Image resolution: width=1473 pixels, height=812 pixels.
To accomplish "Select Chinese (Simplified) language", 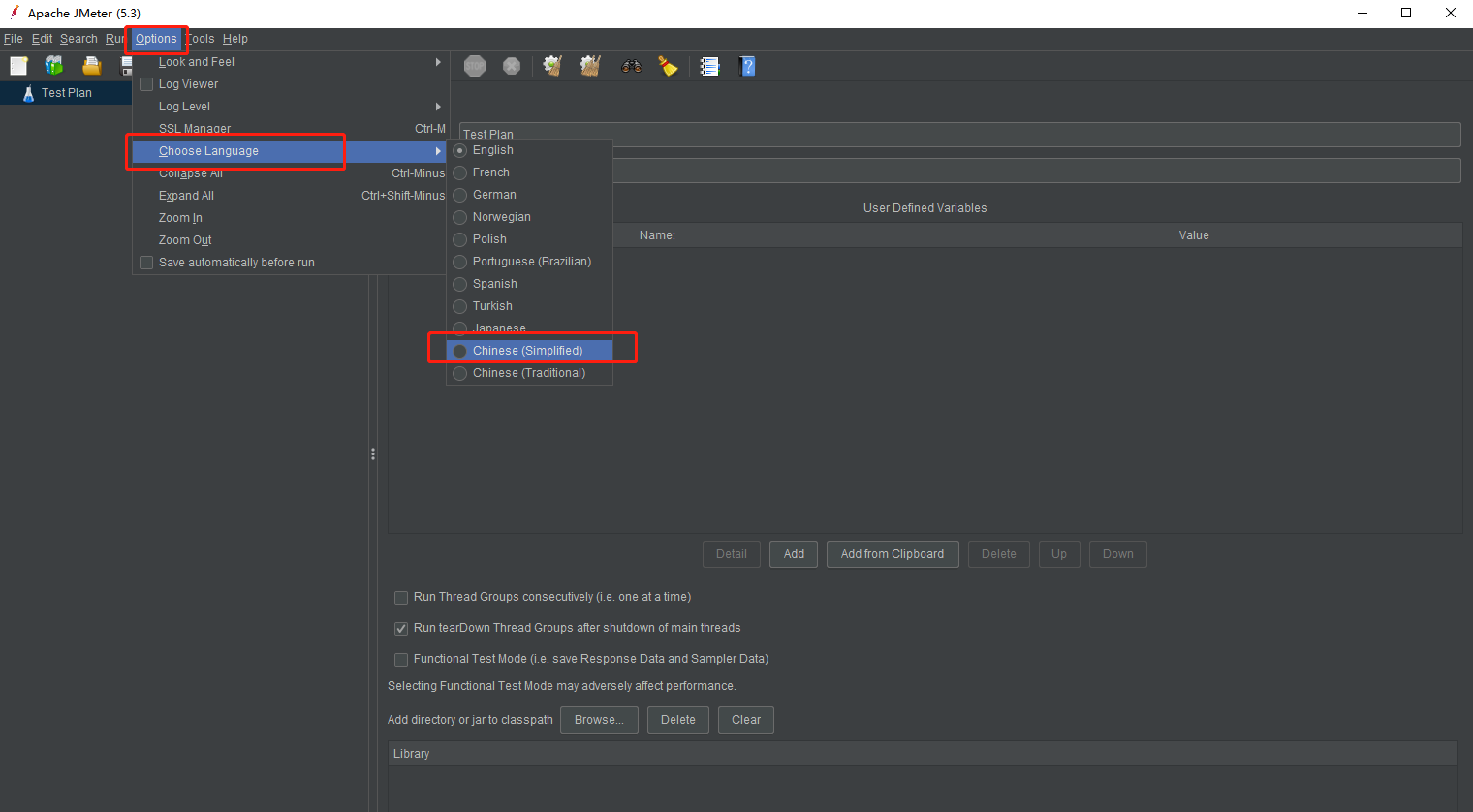I will click(x=529, y=351).
